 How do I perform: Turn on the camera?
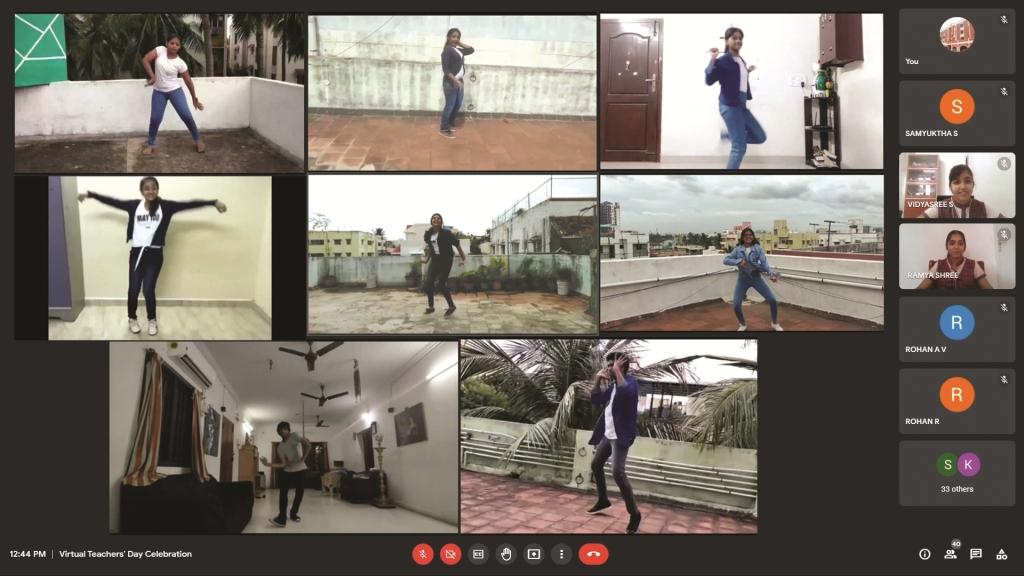tap(451, 554)
